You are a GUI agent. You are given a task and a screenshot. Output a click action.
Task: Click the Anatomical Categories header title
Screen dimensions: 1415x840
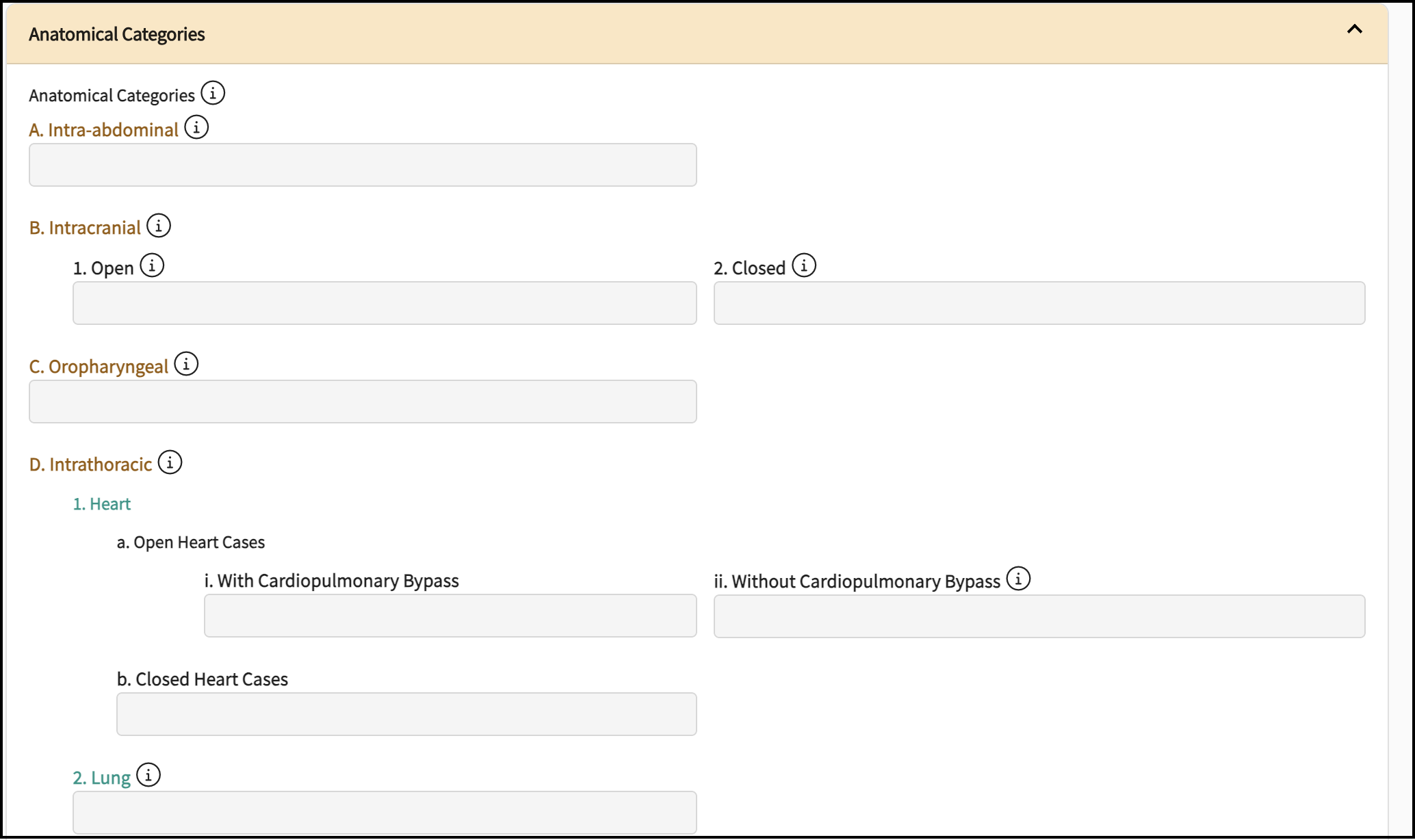tap(117, 34)
